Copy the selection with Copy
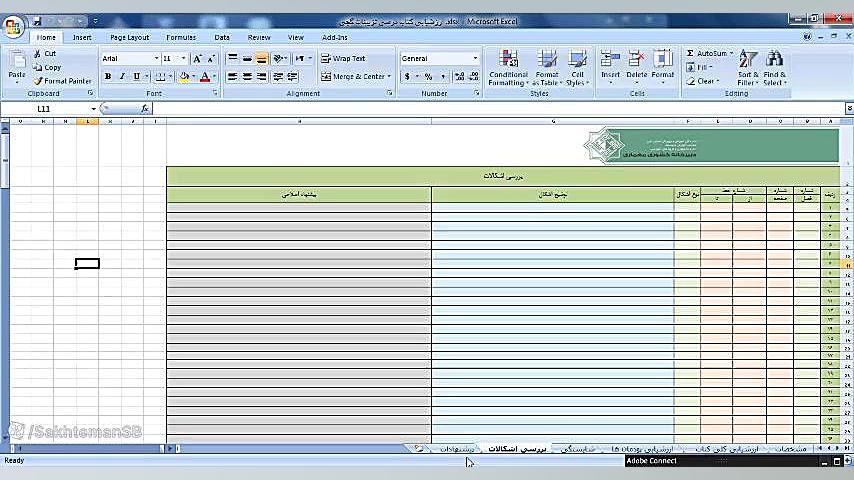Viewport: 854px width, 480px height. (x=47, y=68)
